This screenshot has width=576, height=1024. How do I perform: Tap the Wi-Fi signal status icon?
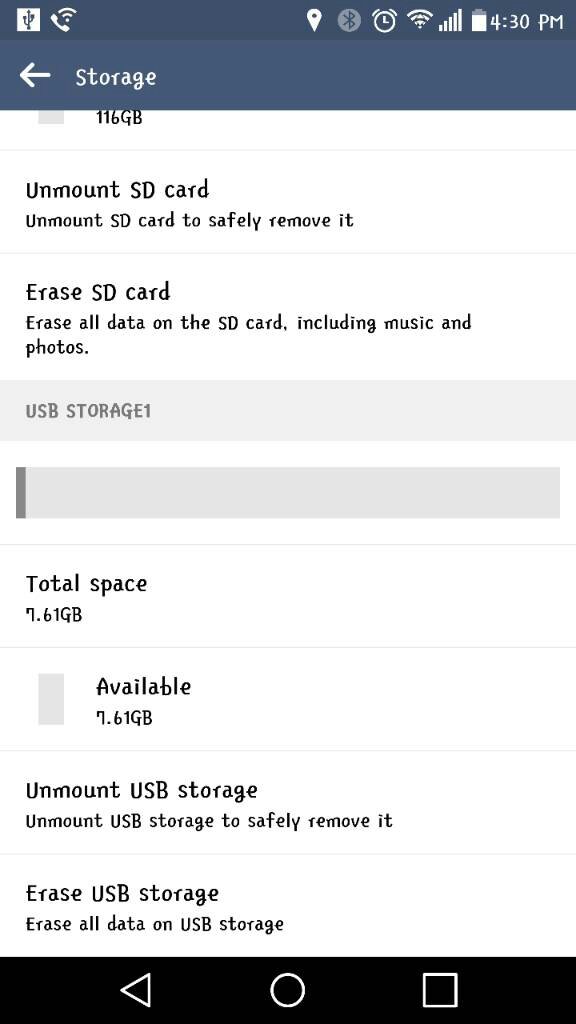418,21
